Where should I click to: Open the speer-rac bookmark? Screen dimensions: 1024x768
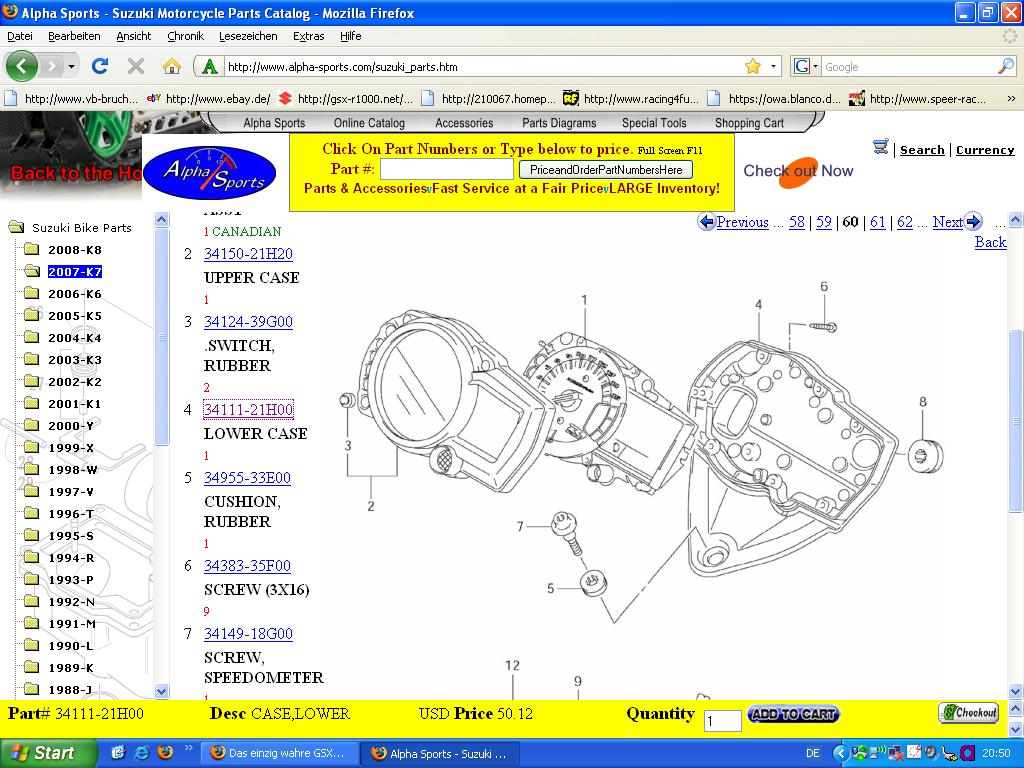(x=918, y=99)
